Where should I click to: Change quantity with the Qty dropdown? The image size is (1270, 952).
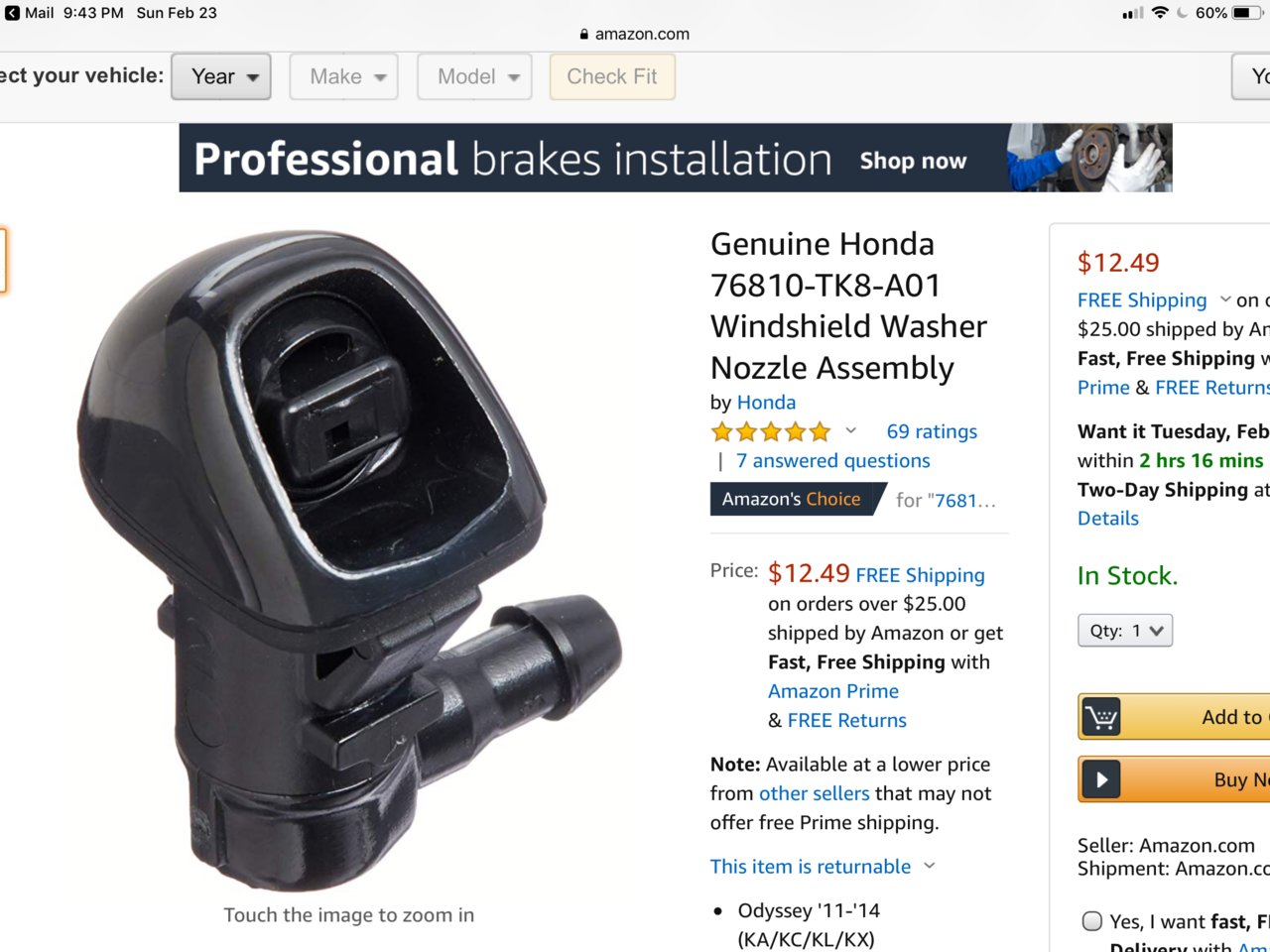pyautogui.click(x=1125, y=631)
